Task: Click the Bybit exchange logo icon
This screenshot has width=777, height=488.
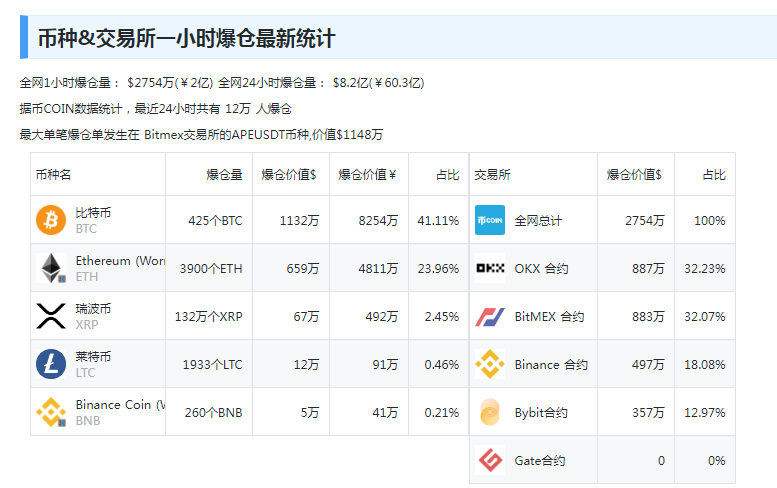Action: click(490, 412)
